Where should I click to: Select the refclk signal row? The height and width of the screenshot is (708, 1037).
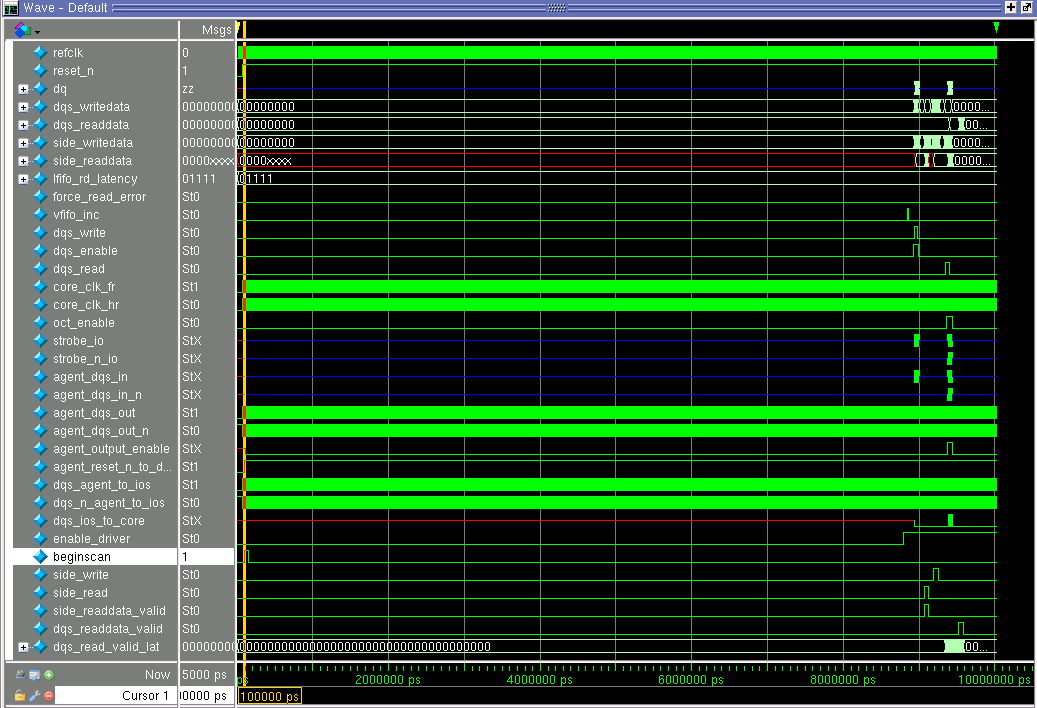(x=68, y=52)
